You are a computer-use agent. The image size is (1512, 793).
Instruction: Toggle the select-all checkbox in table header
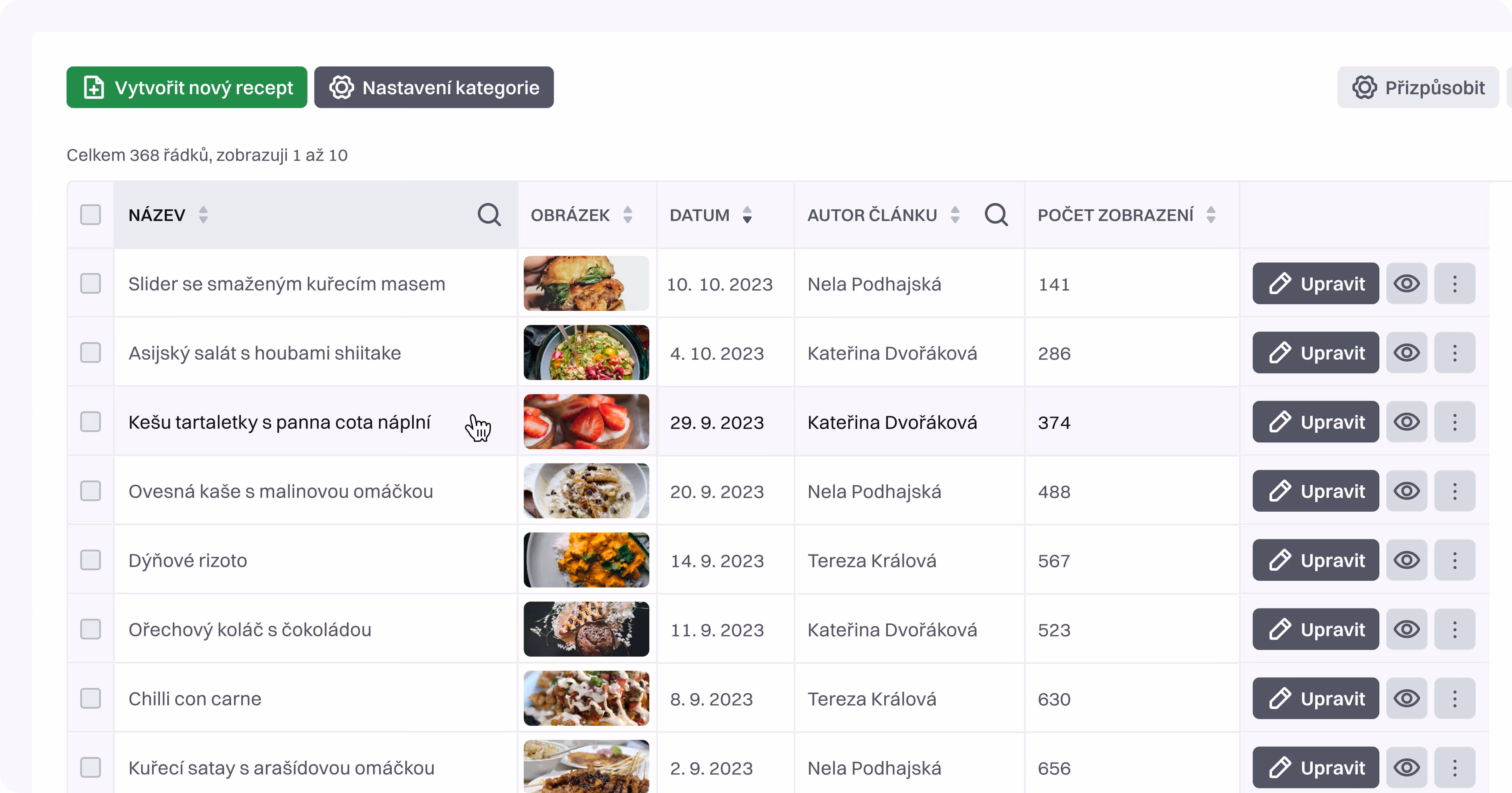pyautogui.click(x=90, y=215)
